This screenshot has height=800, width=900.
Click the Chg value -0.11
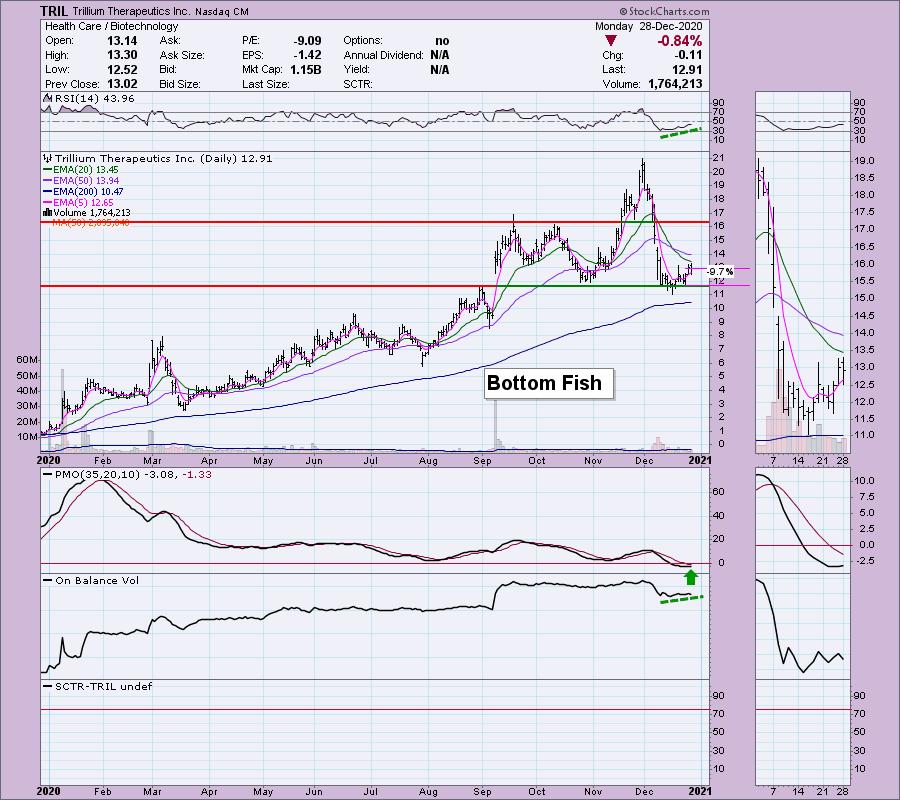pyautogui.click(x=690, y=55)
